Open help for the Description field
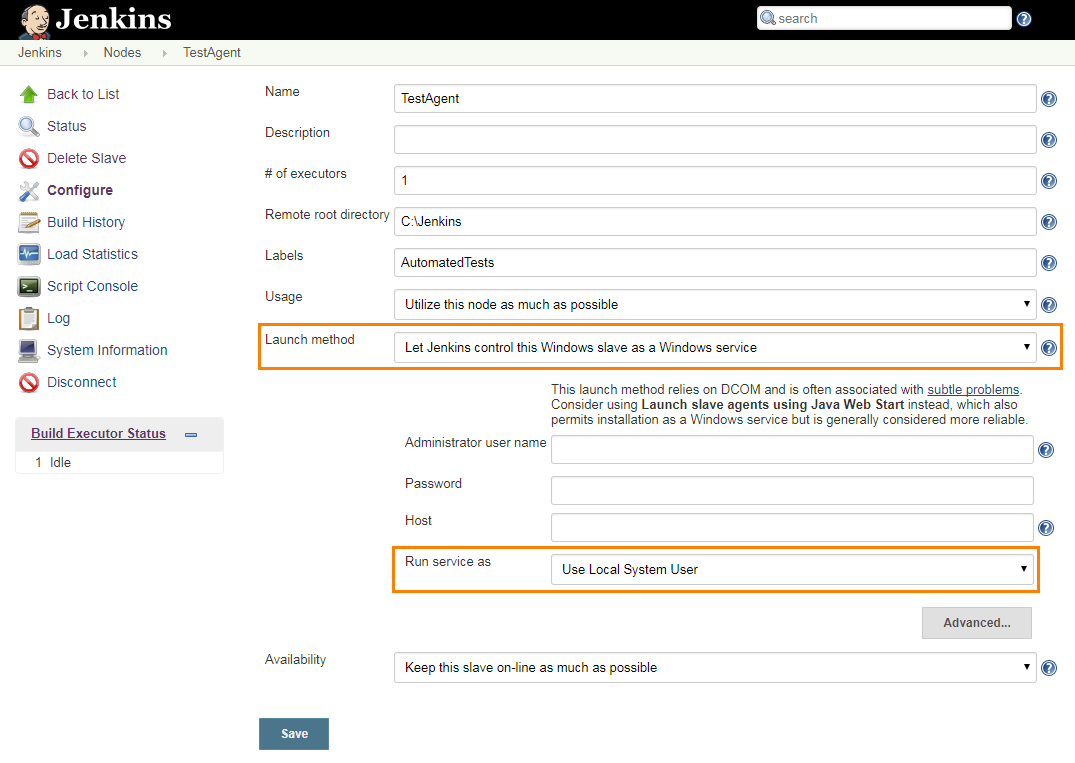The width and height of the screenshot is (1075, 763). pyautogui.click(x=1048, y=140)
